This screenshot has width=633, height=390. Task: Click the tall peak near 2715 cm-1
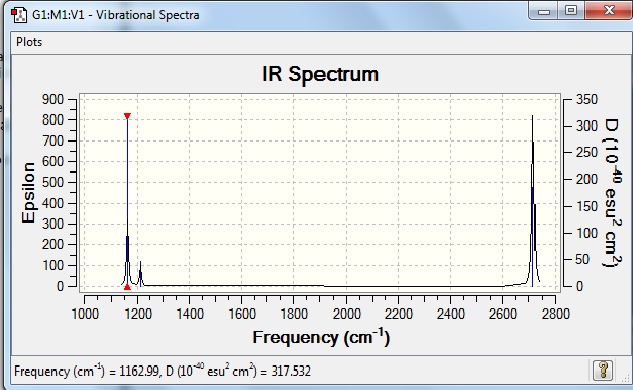532,202
